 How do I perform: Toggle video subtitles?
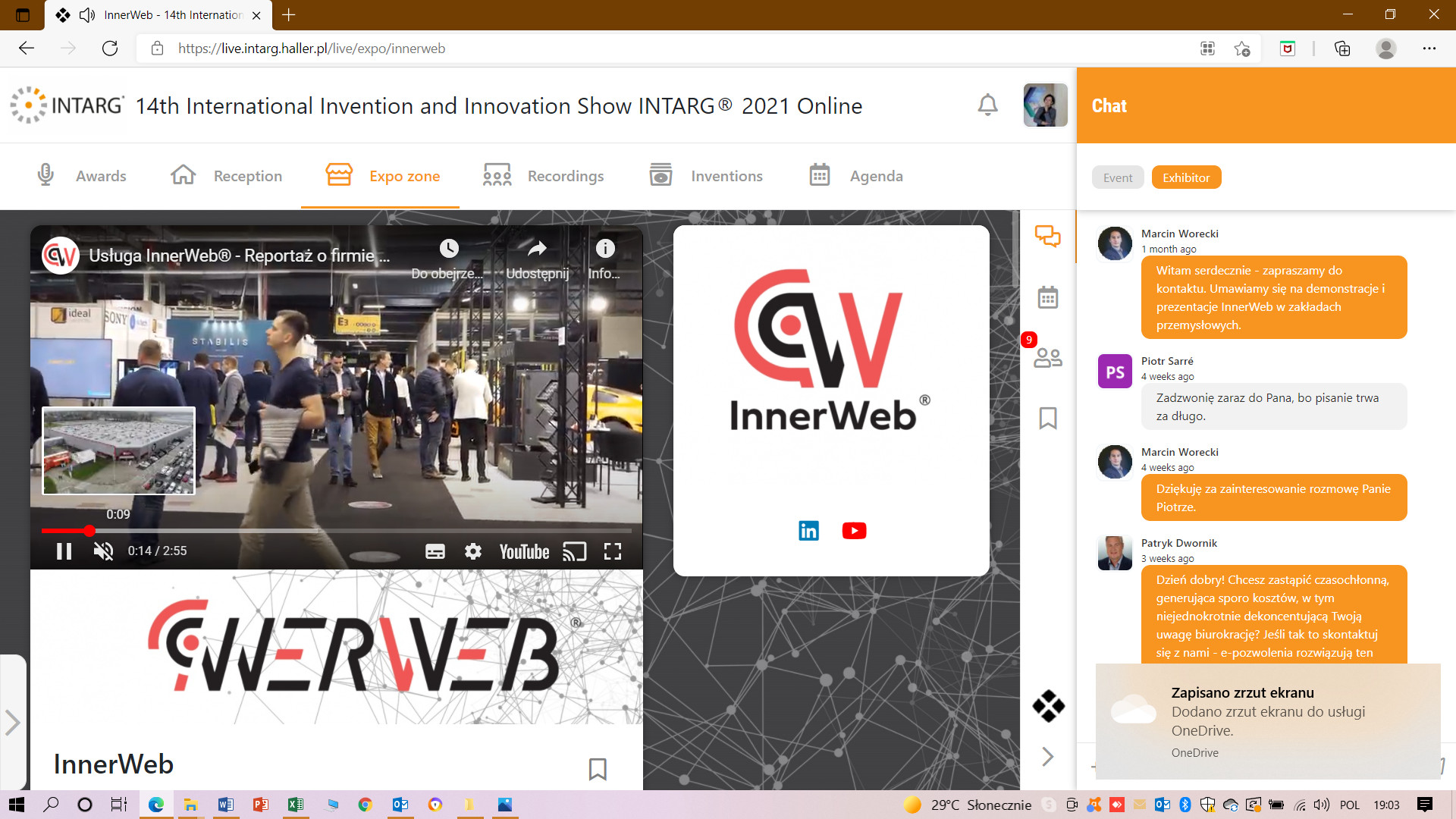tap(435, 551)
